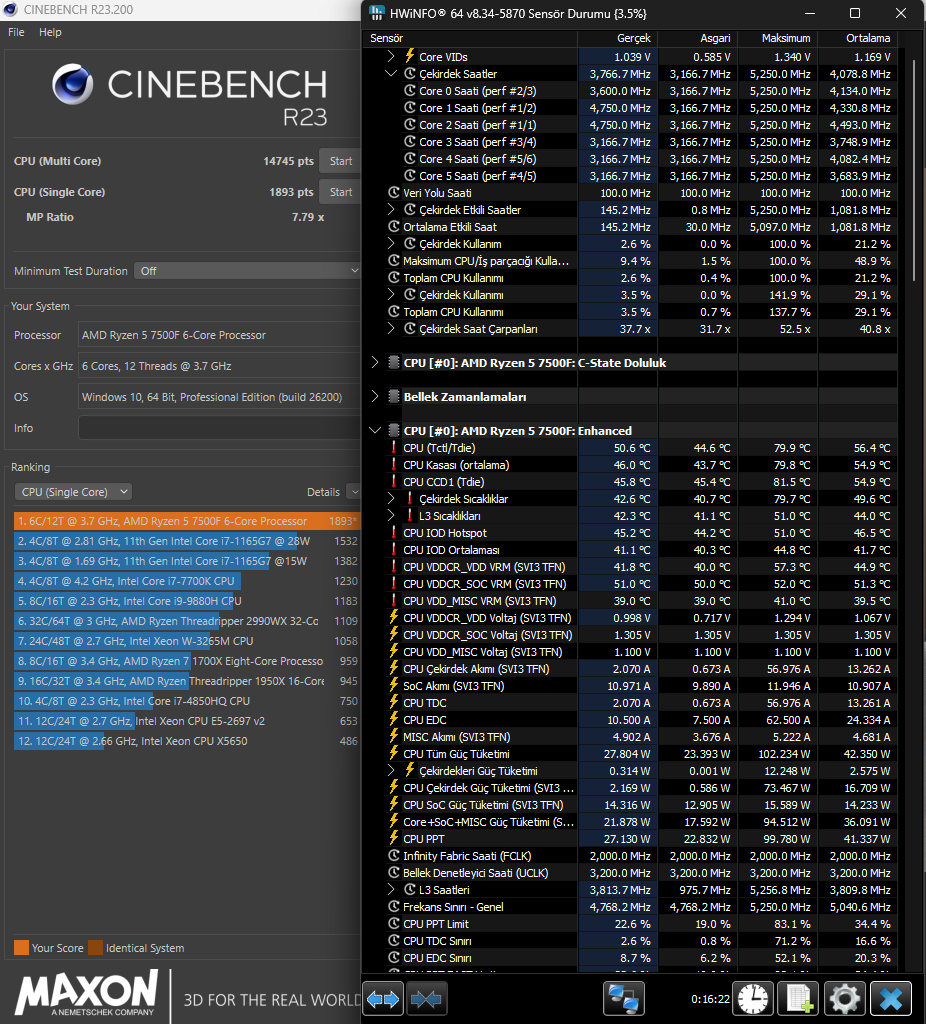
Task: Click the Ortalama column header
Action: point(857,38)
